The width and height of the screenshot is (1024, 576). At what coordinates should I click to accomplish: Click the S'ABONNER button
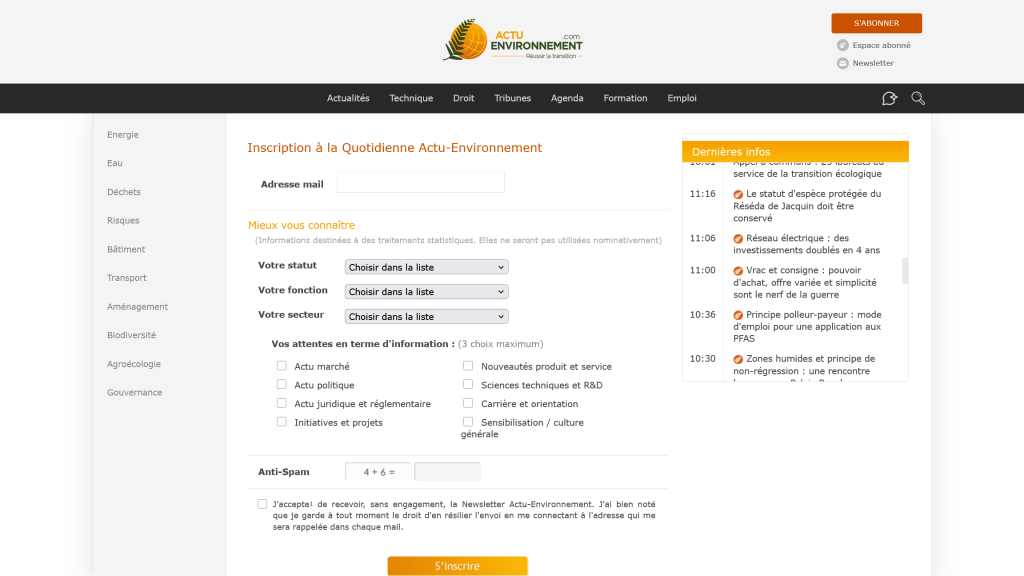click(x=876, y=23)
